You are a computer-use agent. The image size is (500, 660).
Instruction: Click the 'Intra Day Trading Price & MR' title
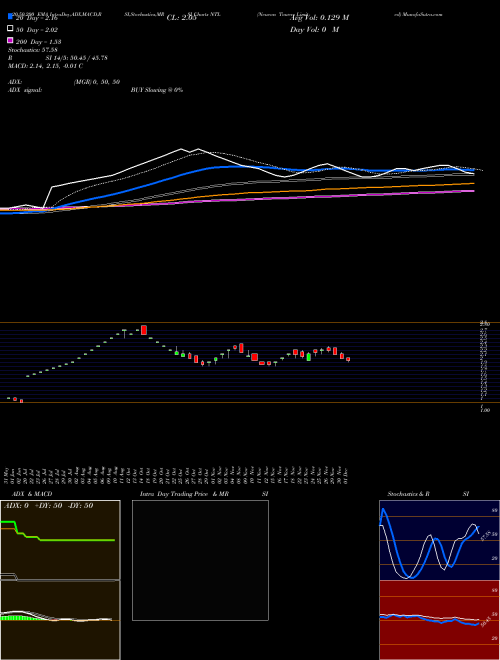point(184,494)
